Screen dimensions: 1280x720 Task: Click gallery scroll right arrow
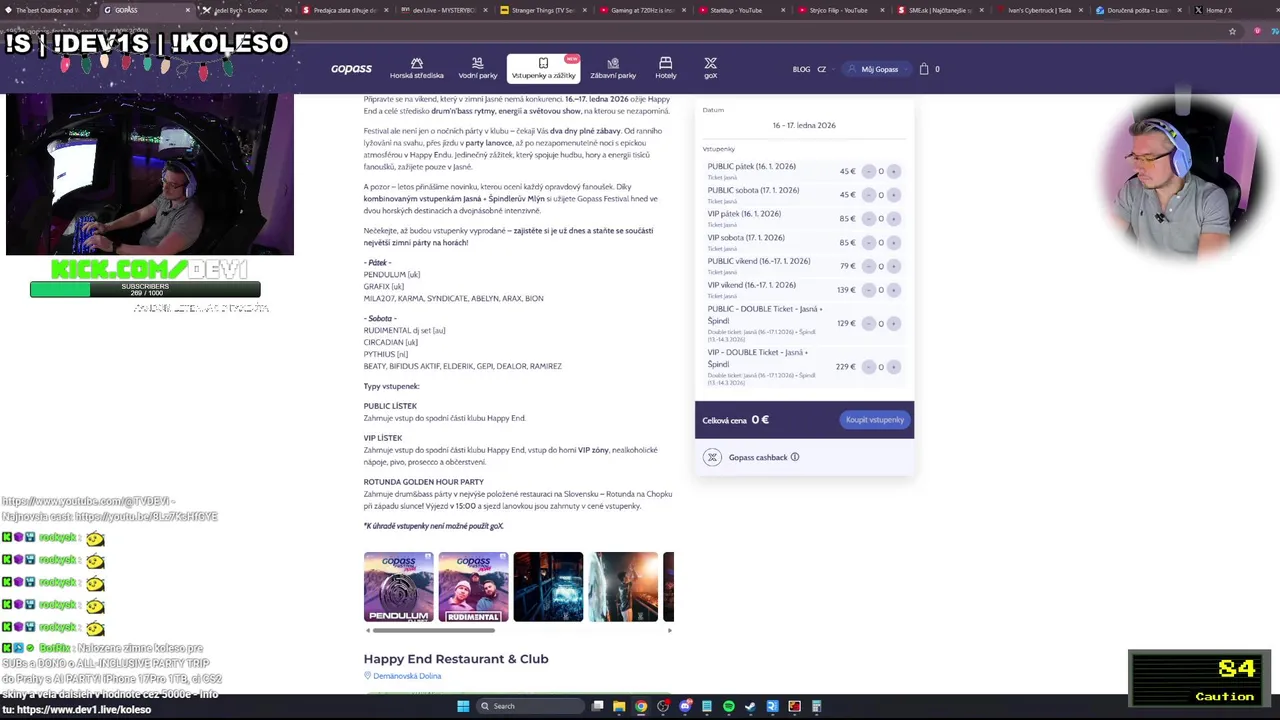click(x=669, y=631)
